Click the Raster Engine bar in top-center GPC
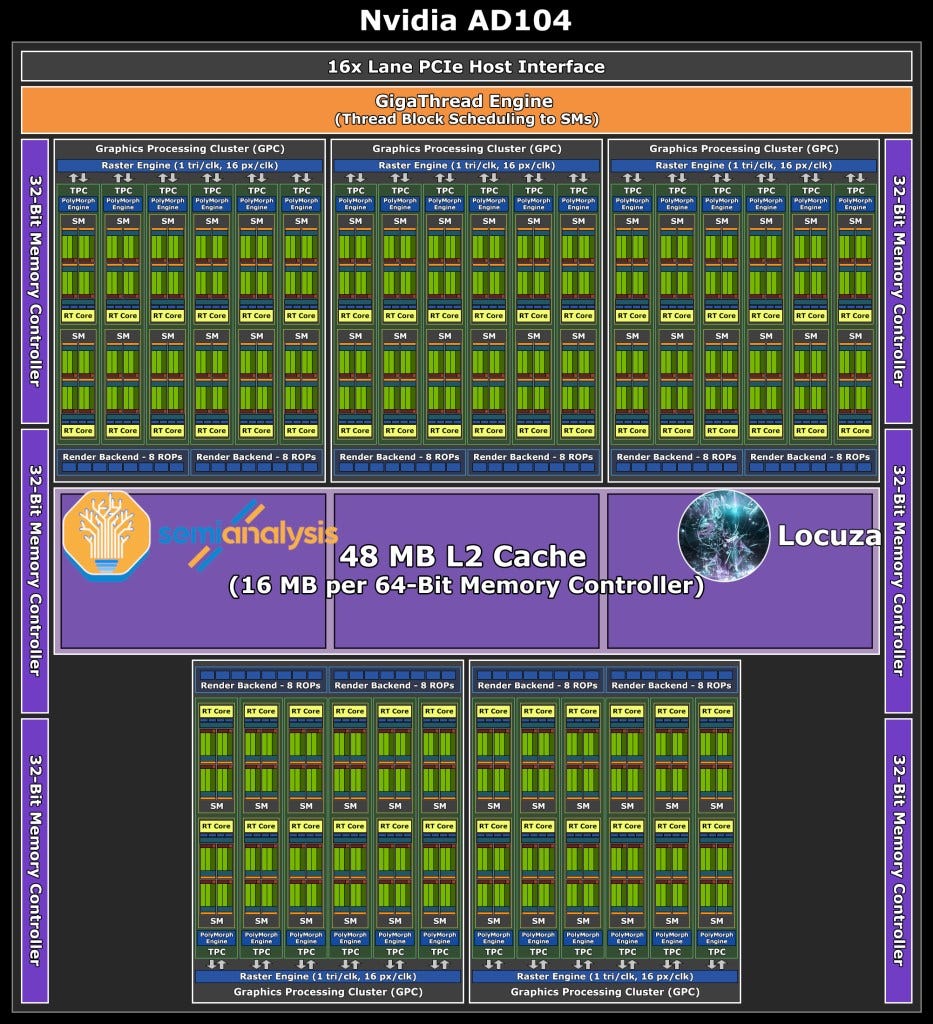This screenshot has width=933, height=1024. click(x=467, y=166)
